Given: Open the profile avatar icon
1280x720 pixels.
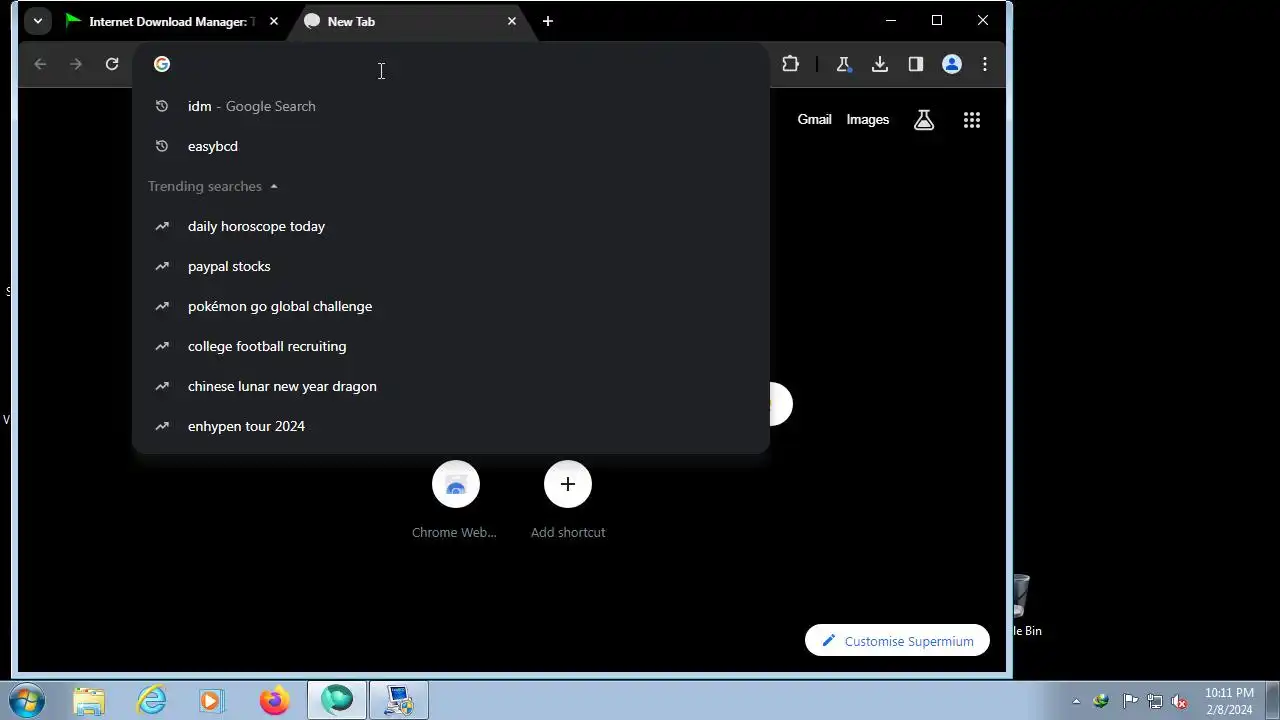Looking at the screenshot, I should (952, 64).
